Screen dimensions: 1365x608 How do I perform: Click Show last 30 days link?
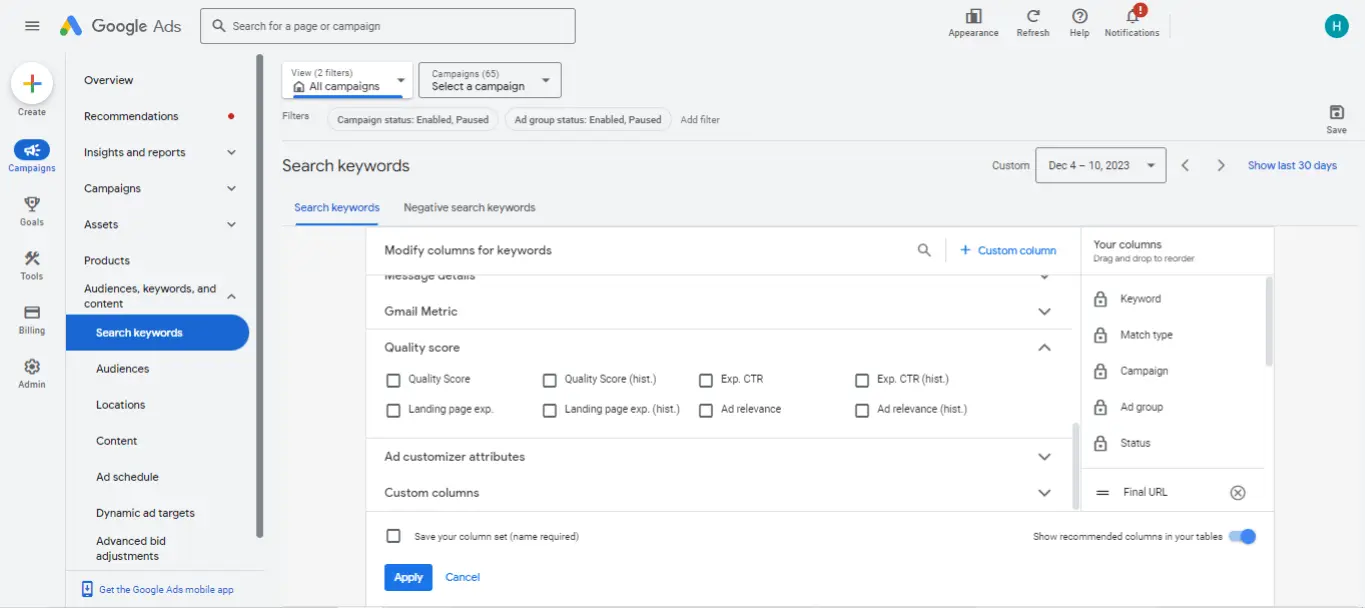(x=1292, y=166)
